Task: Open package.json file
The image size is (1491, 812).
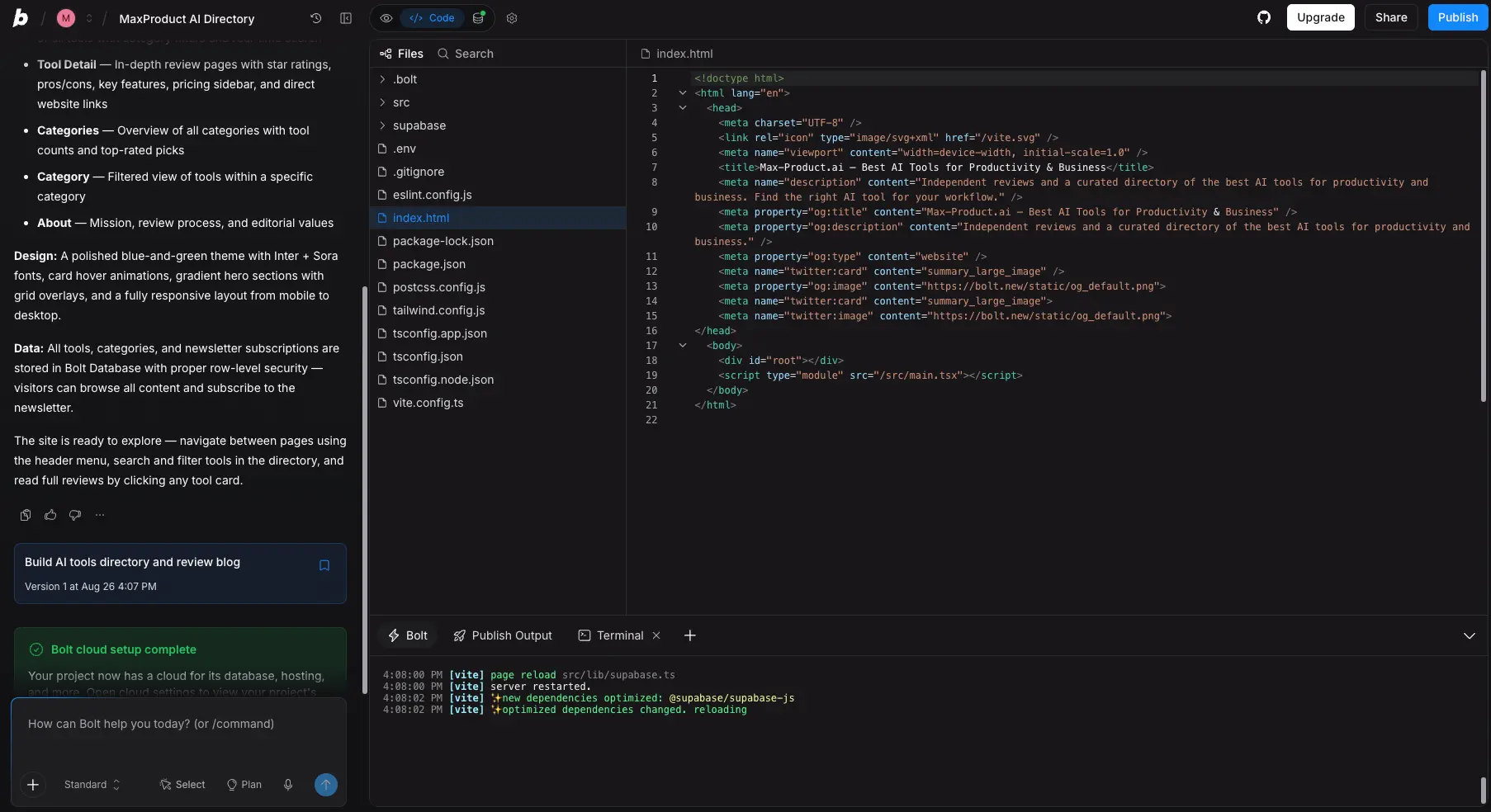Action: click(498, 264)
